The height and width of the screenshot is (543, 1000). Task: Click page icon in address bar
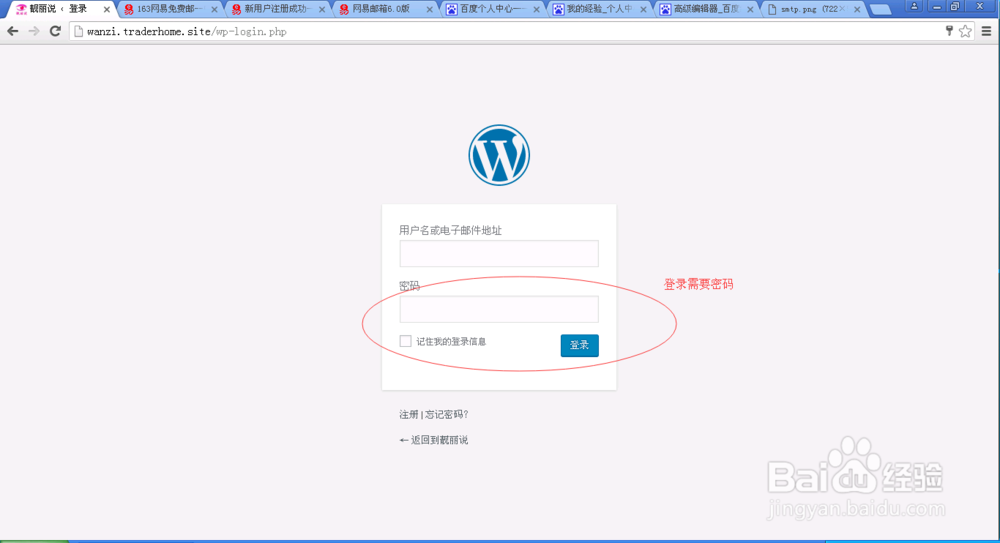(x=78, y=31)
